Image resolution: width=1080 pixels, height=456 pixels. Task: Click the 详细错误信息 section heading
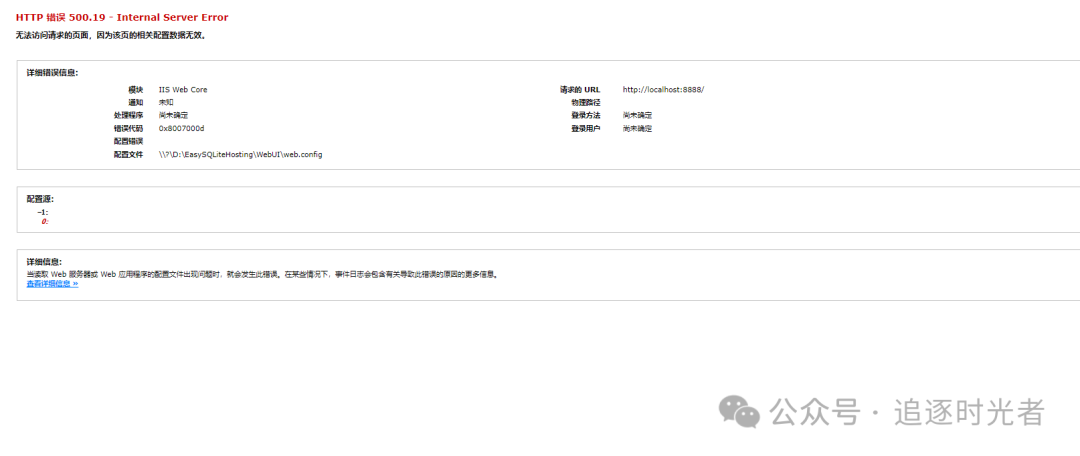[x=52, y=72]
